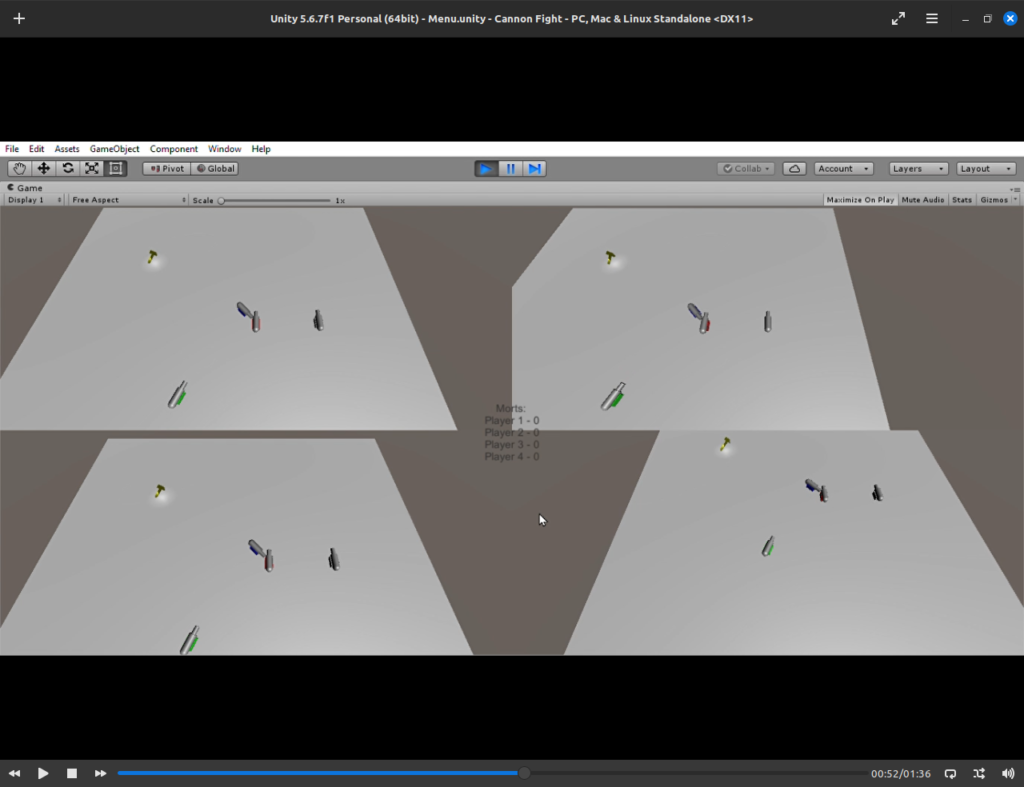Open the Layers dropdown

point(918,169)
